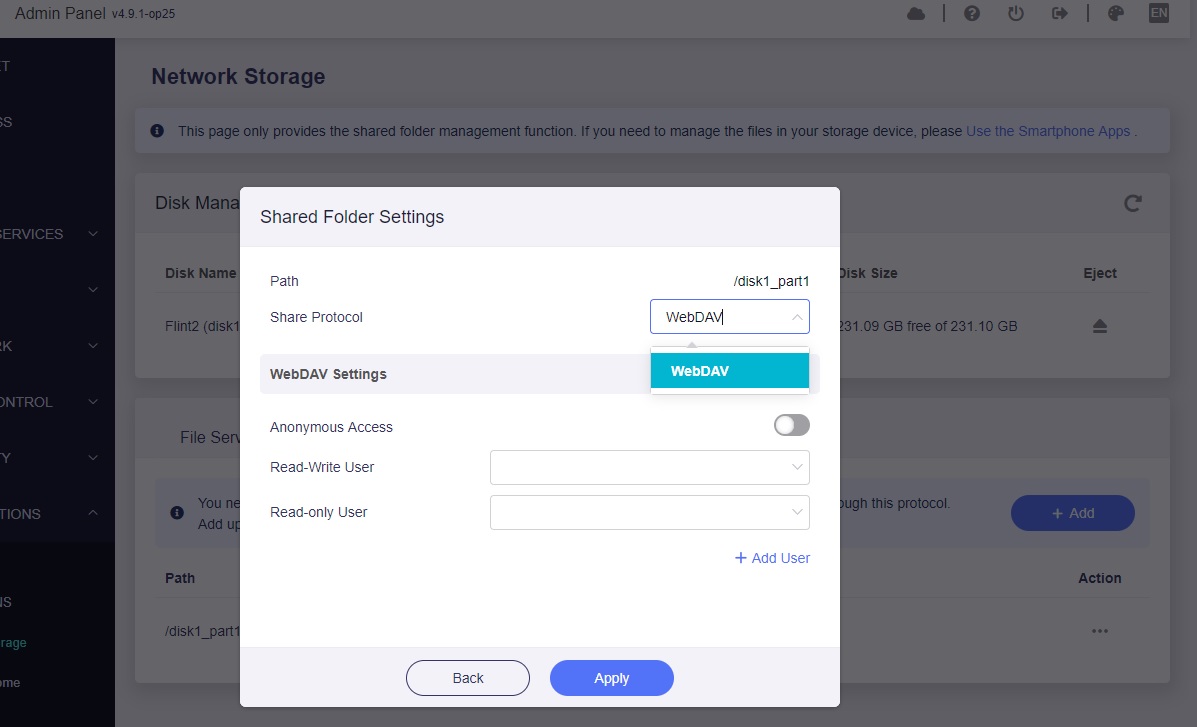Click the power reboot icon

[1015, 14]
